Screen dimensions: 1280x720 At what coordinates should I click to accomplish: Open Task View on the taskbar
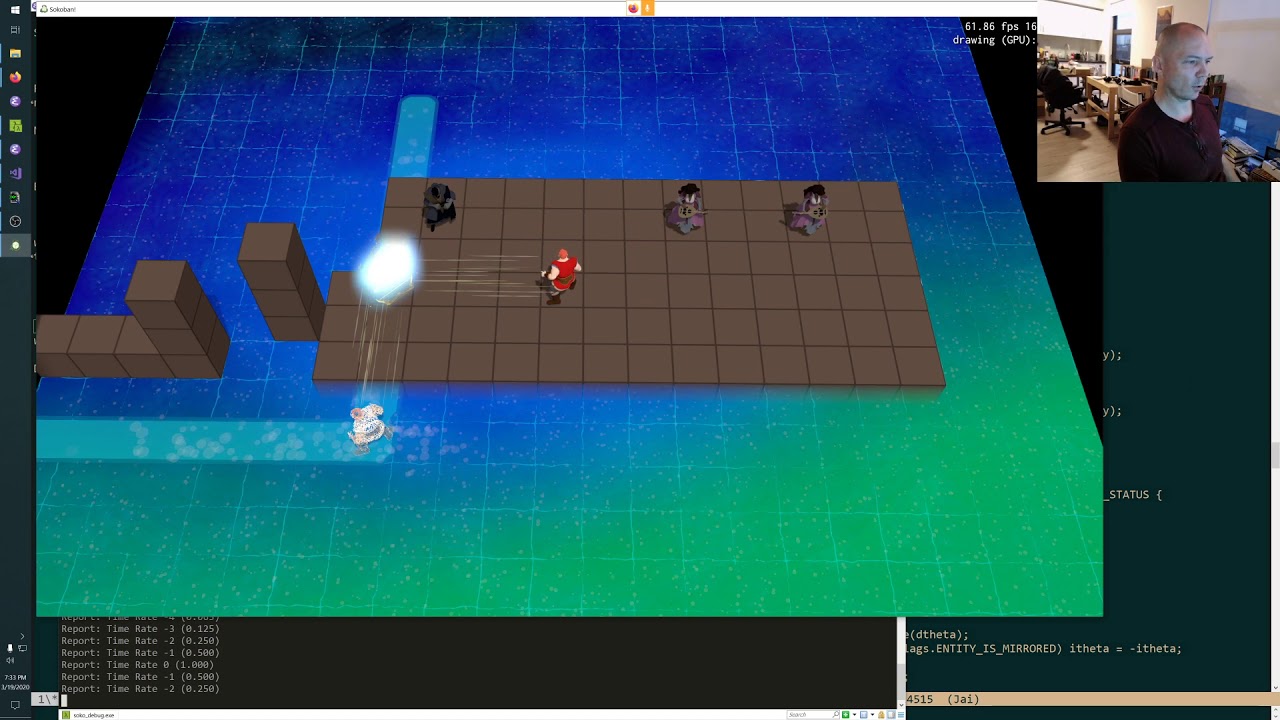pyautogui.click(x=15, y=30)
